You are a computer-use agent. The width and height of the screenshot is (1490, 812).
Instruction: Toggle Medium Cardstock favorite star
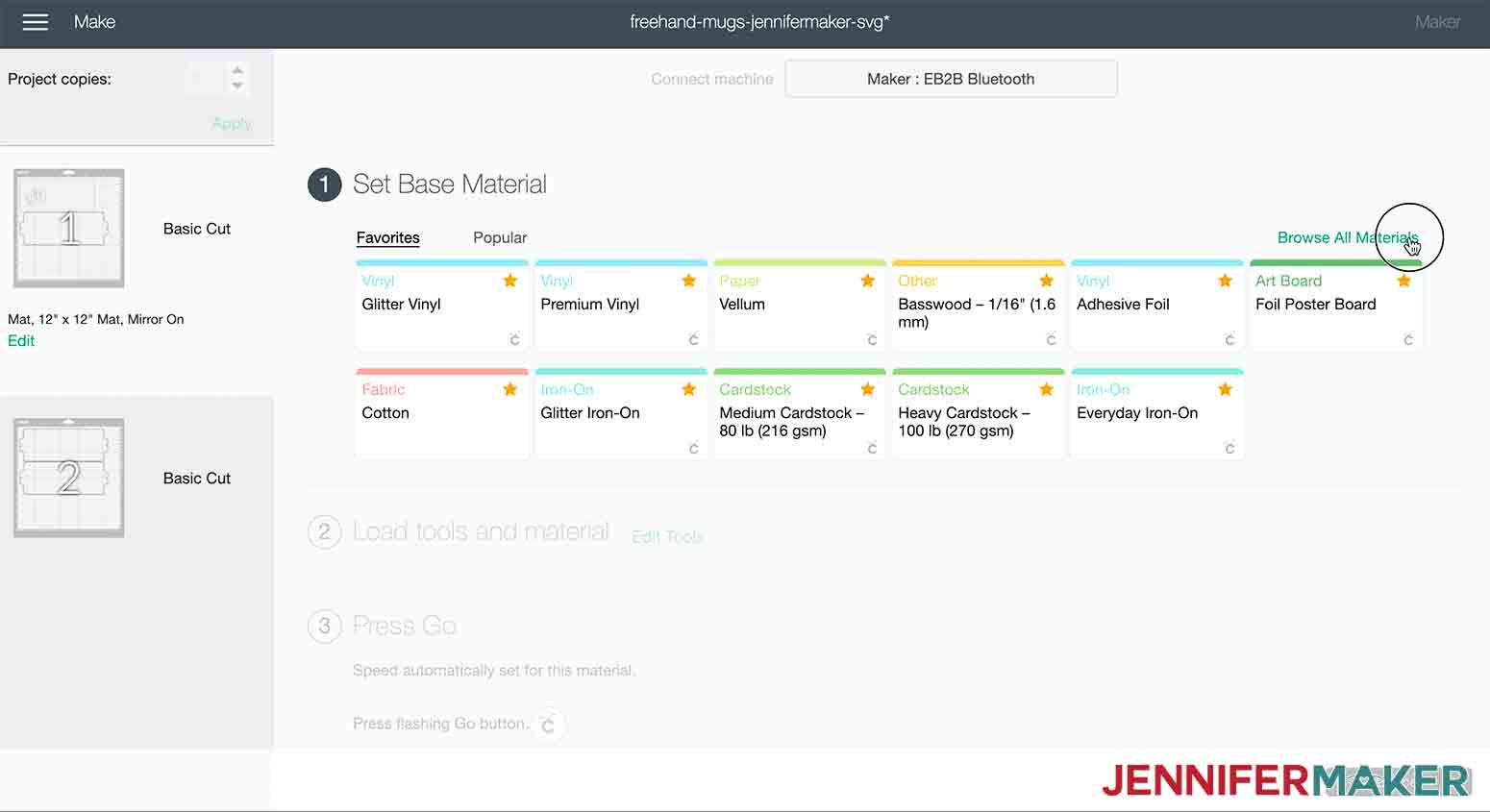point(868,389)
